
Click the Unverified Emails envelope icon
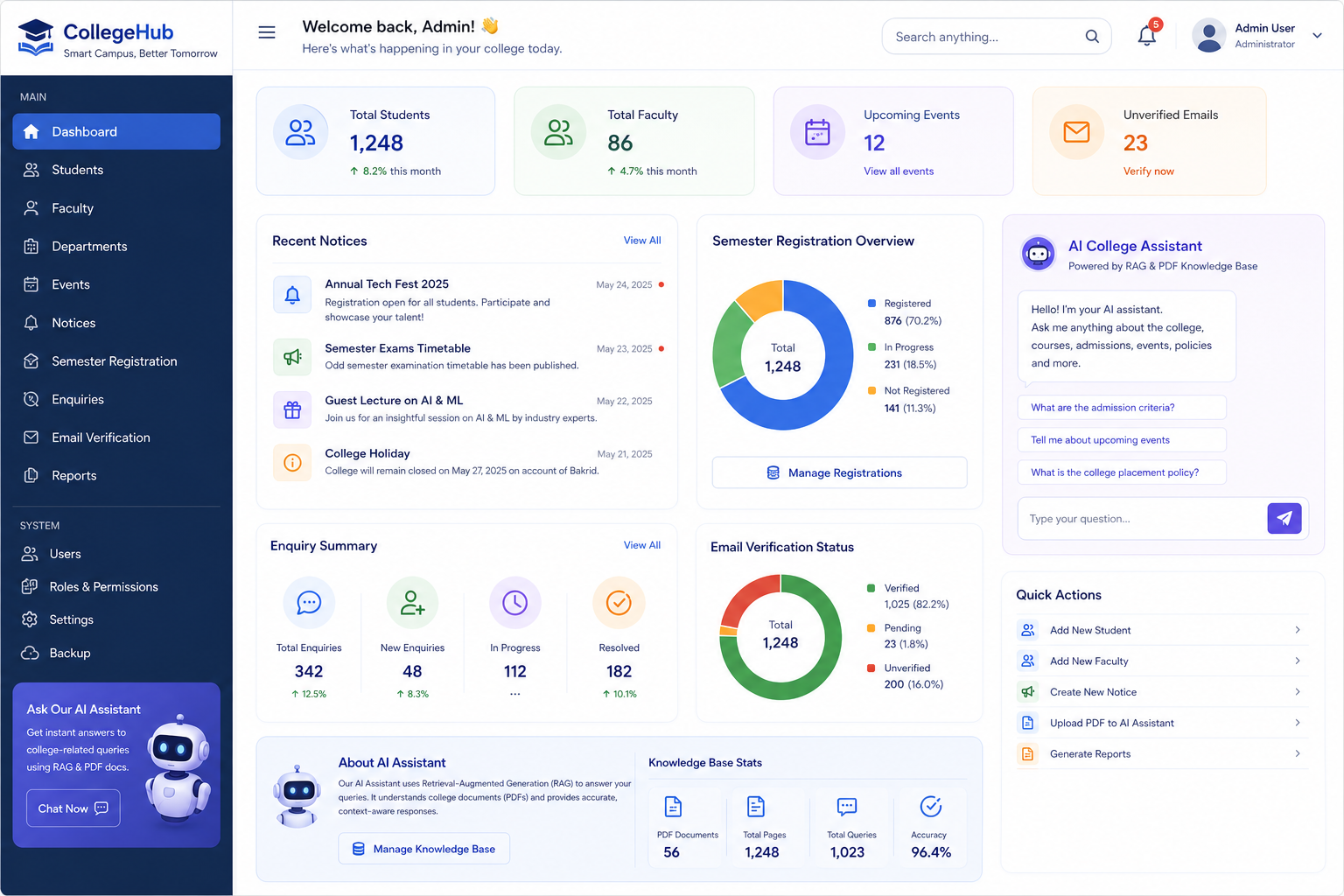[1076, 132]
